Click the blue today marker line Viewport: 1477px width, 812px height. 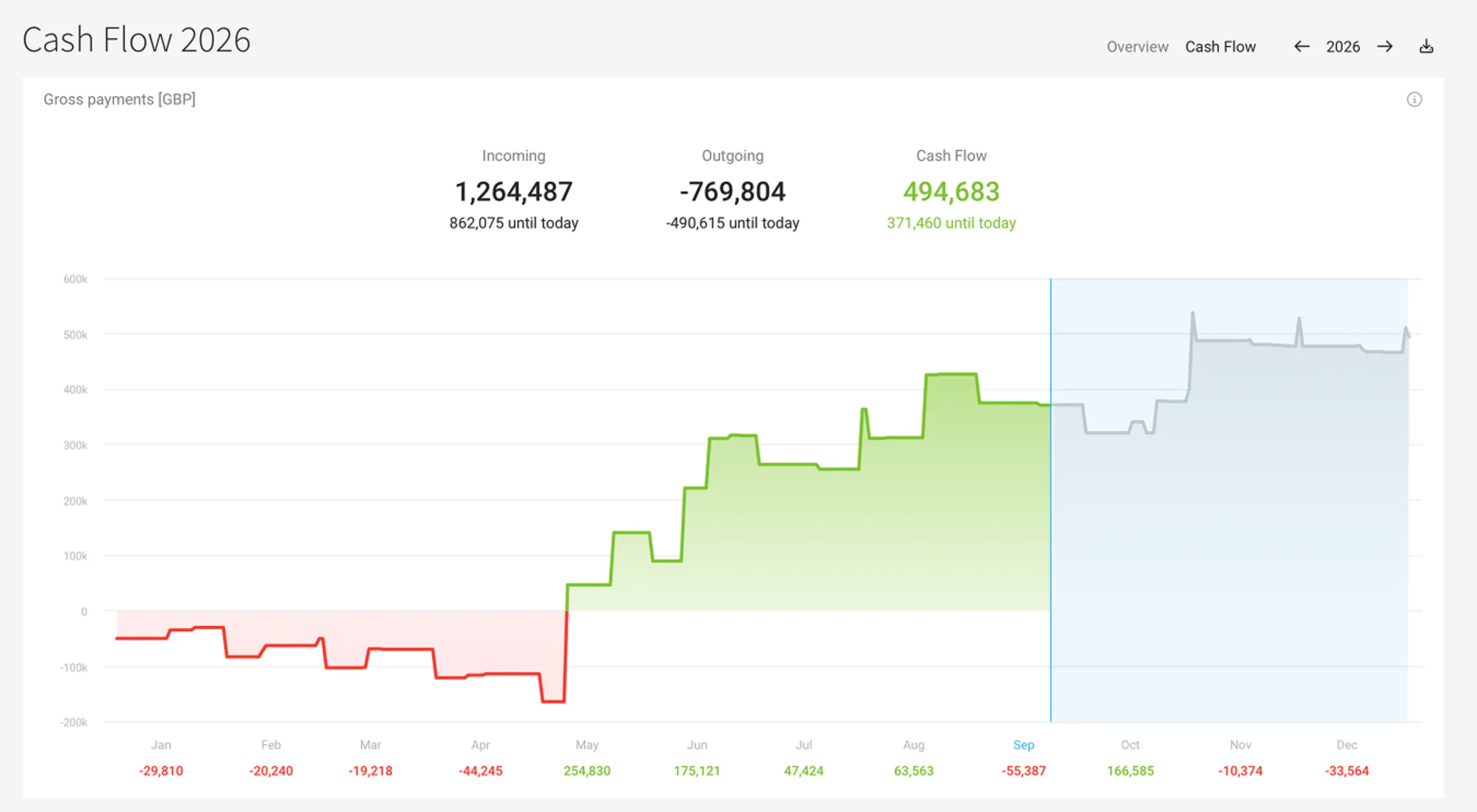tap(1051, 500)
